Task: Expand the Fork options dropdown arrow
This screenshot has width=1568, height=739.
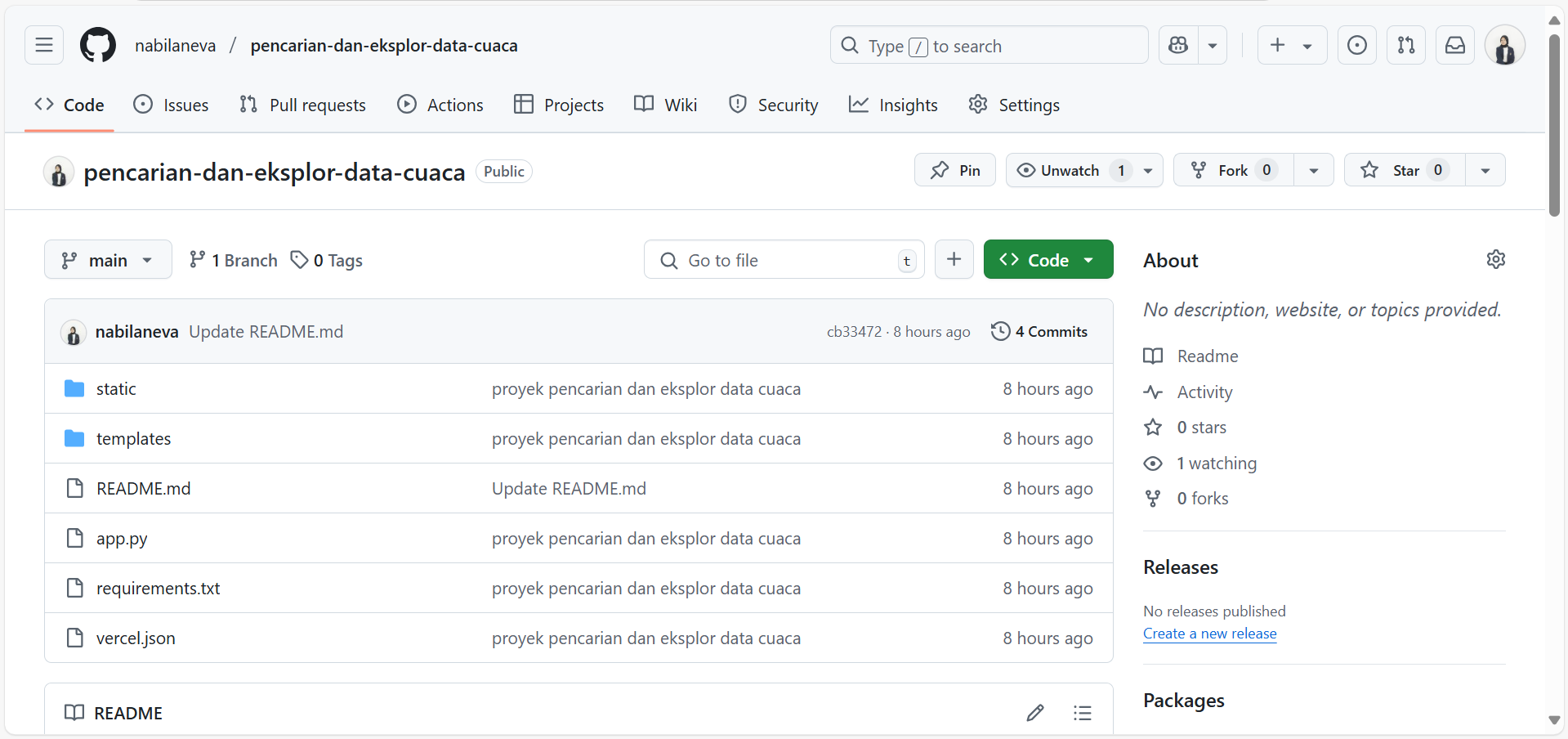Action: click(1314, 170)
